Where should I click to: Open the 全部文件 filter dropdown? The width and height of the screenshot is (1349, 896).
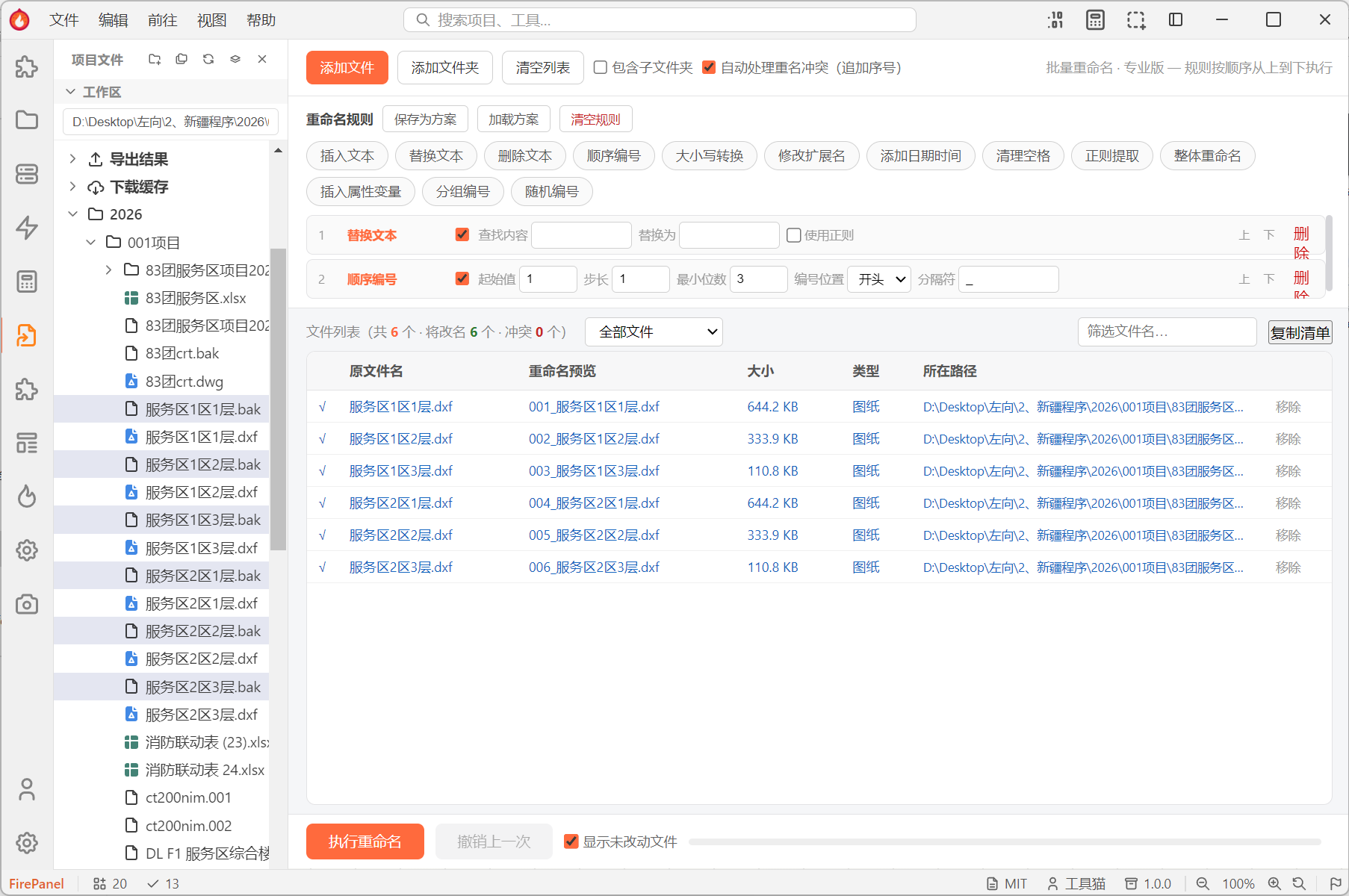pos(654,332)
